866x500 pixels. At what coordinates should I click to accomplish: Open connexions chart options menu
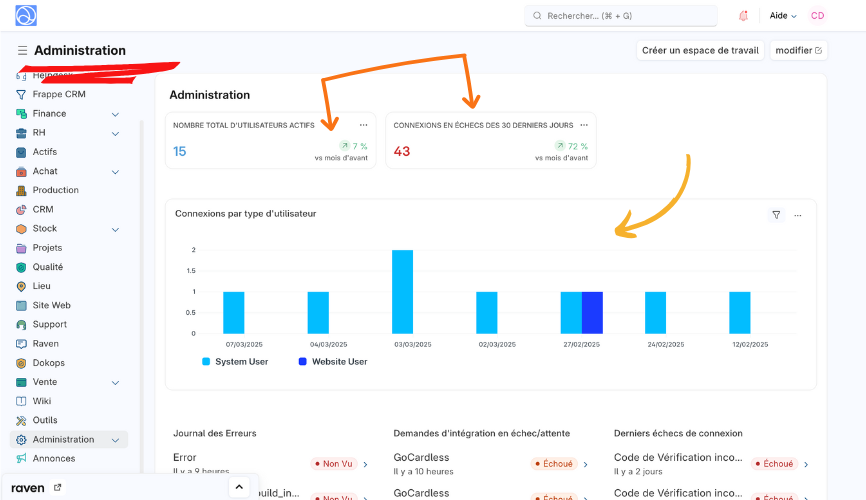coord(798,215)
